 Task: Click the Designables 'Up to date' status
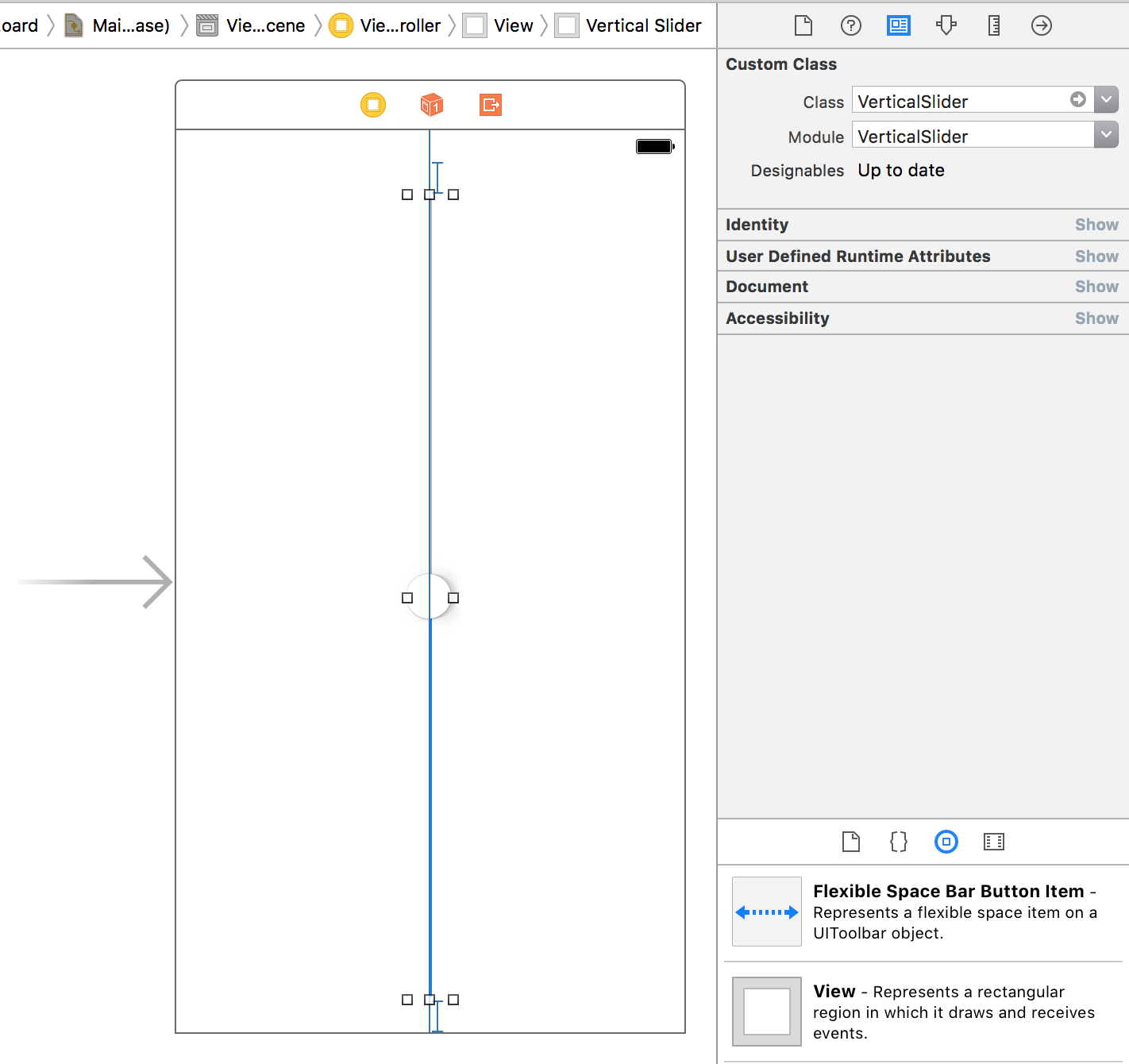click(901, 170)
